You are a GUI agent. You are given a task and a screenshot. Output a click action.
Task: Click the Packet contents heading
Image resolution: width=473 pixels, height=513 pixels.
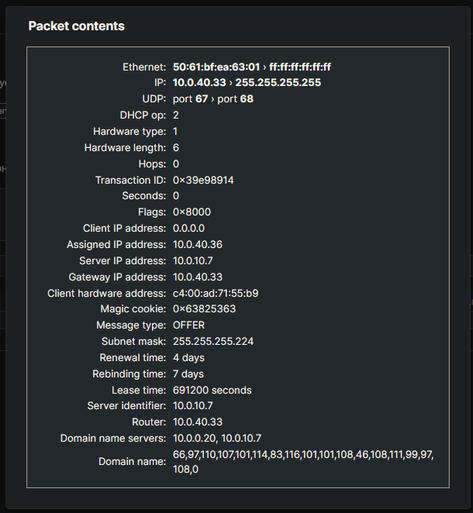[76, 26]
